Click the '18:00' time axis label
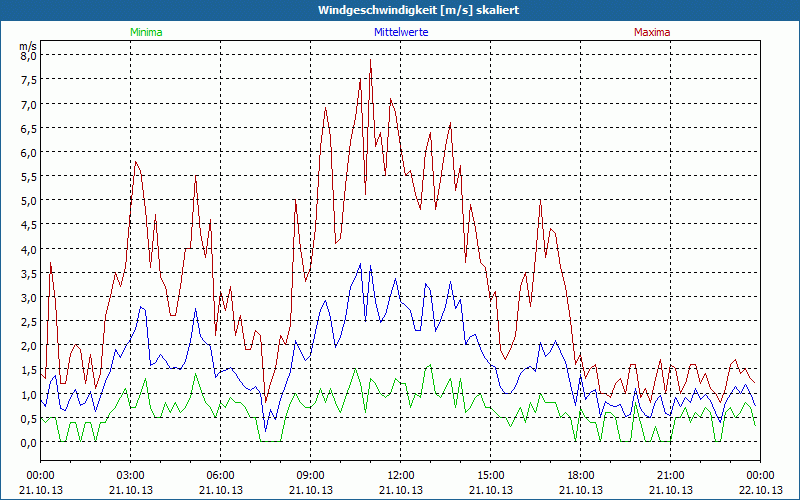The width and height of the screenshot is (800, 500). (581, 476)
